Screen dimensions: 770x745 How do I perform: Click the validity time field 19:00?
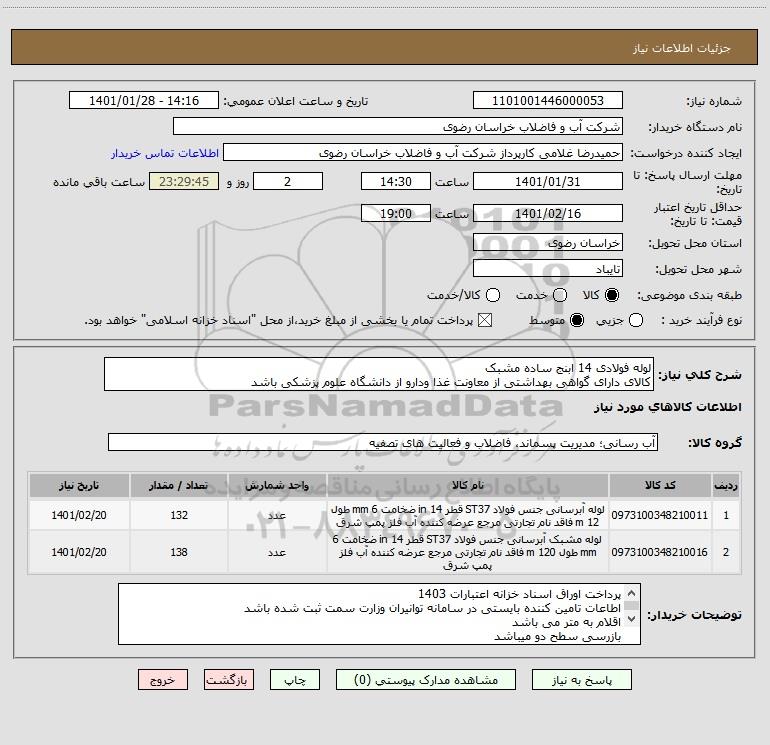pyautogui.click(x=396, y=213)
